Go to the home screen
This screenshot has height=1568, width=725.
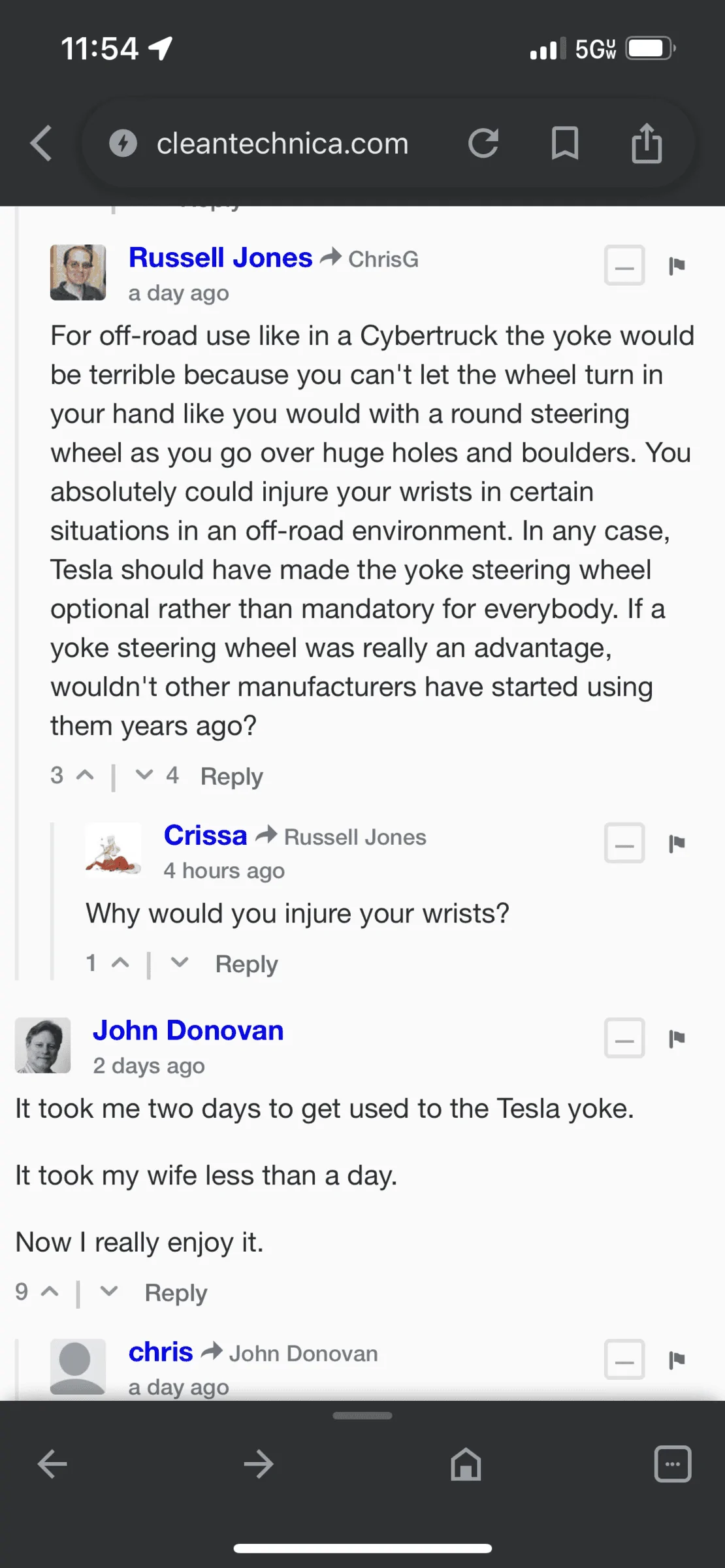point(466,1463)
